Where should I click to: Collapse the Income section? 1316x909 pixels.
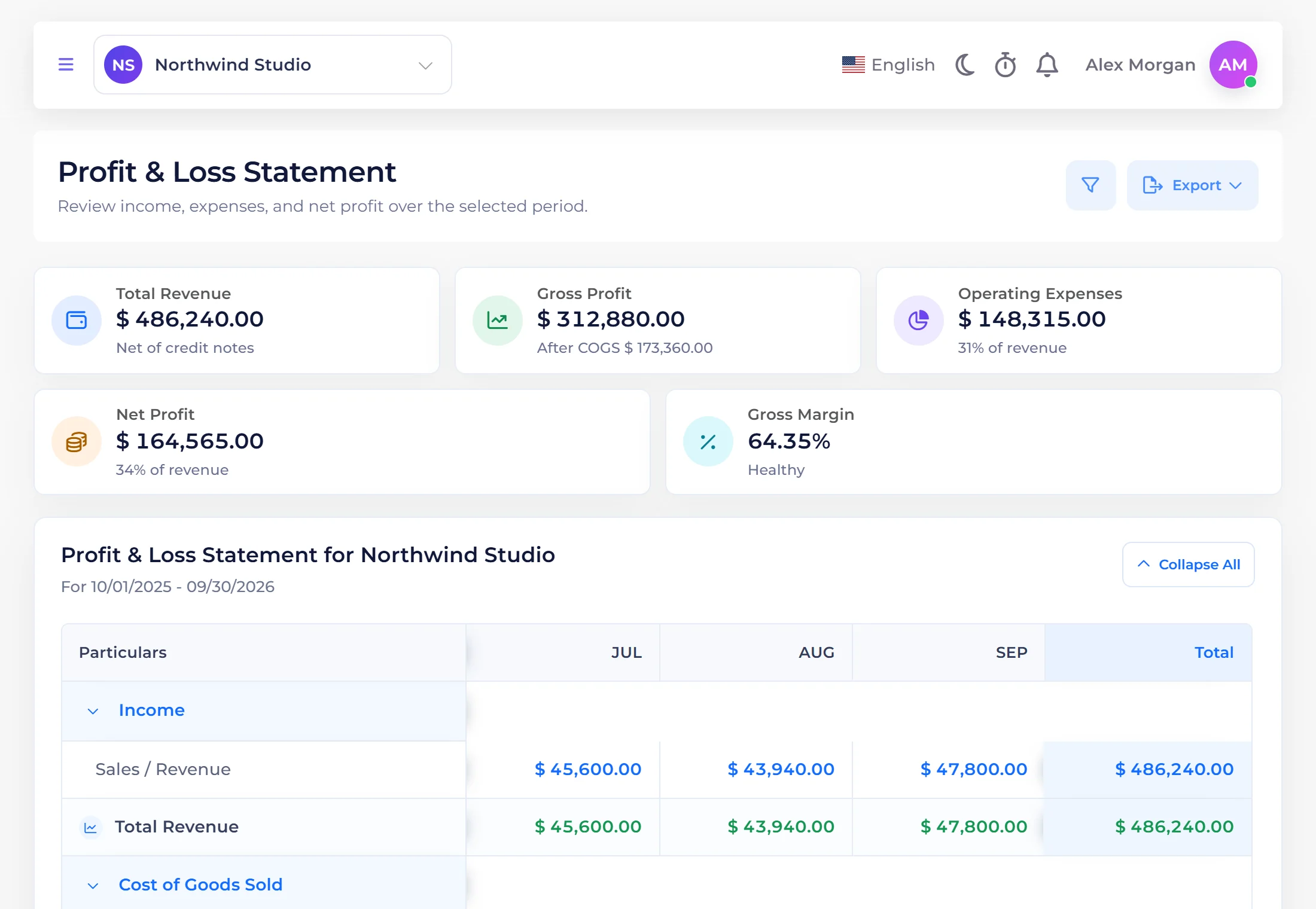pos(93,711)
